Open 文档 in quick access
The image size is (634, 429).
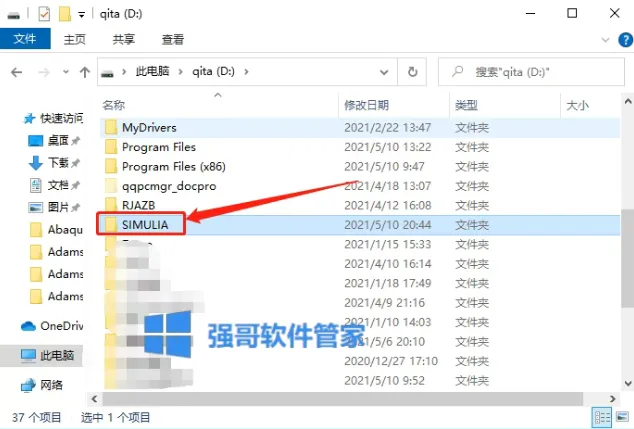tap(58, 185)
